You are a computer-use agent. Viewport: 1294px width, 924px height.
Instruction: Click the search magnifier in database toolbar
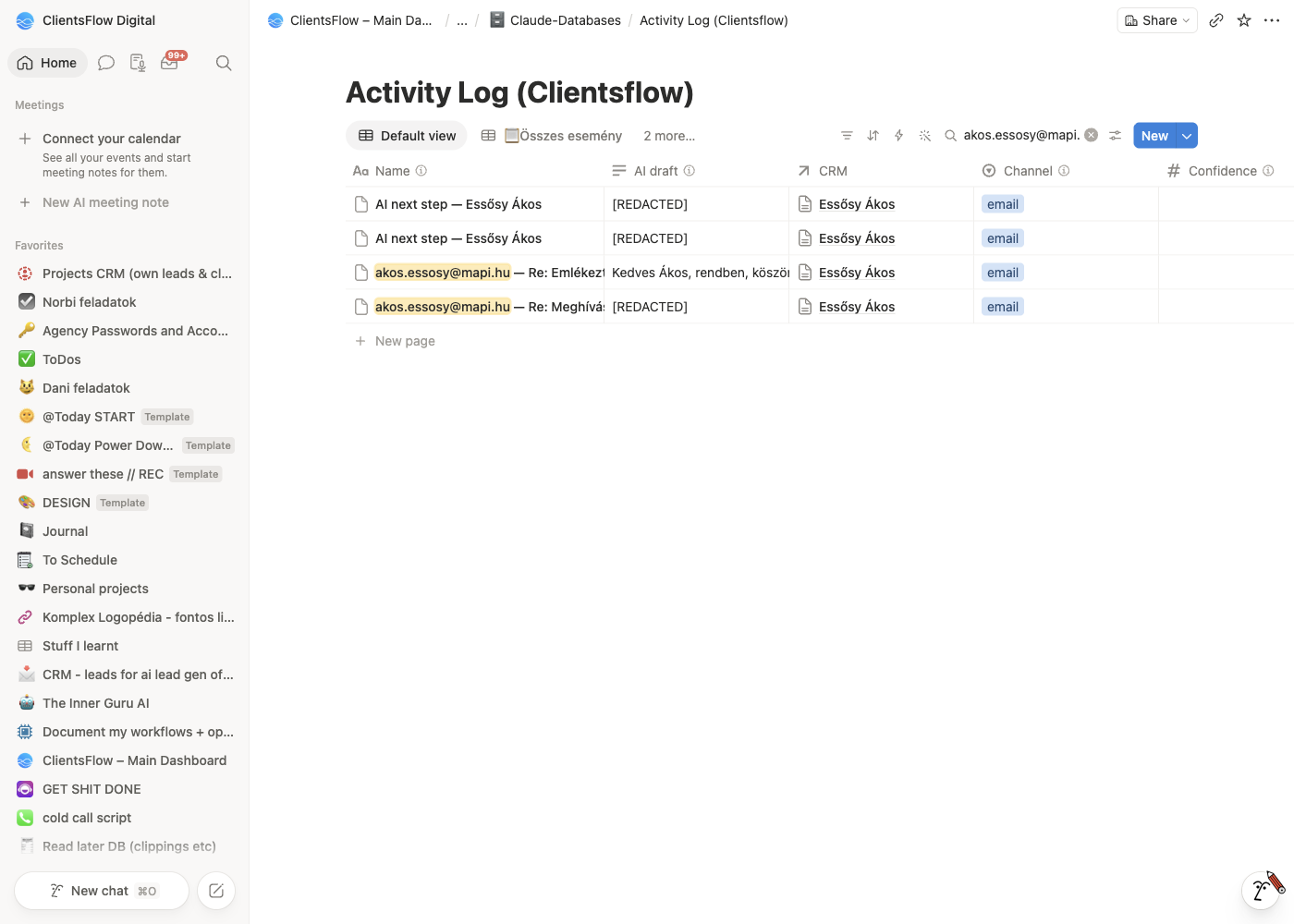[950, 136]
